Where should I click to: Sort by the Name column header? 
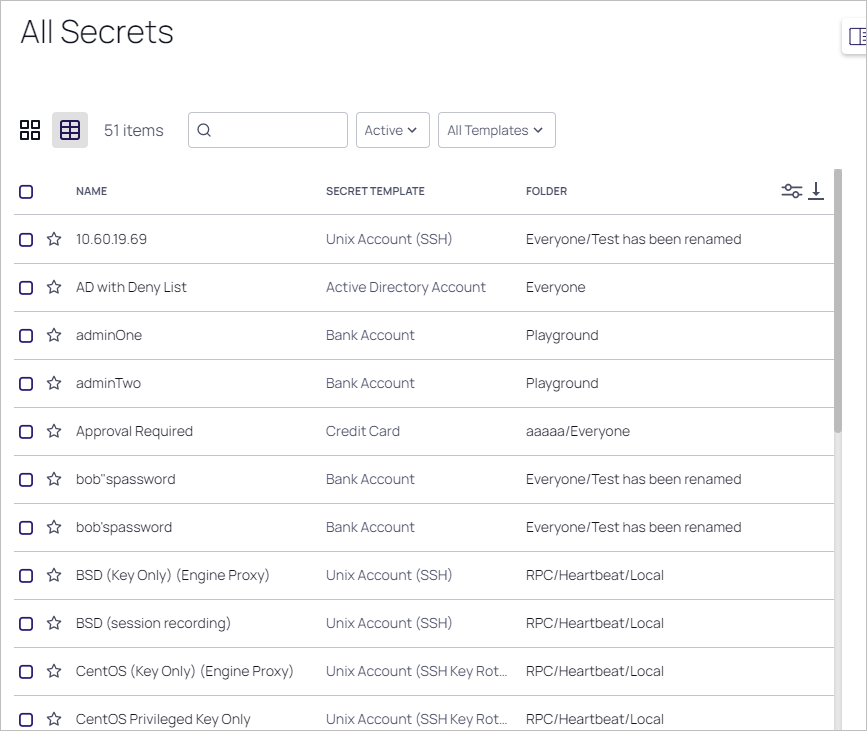click(x=91, y=191)
